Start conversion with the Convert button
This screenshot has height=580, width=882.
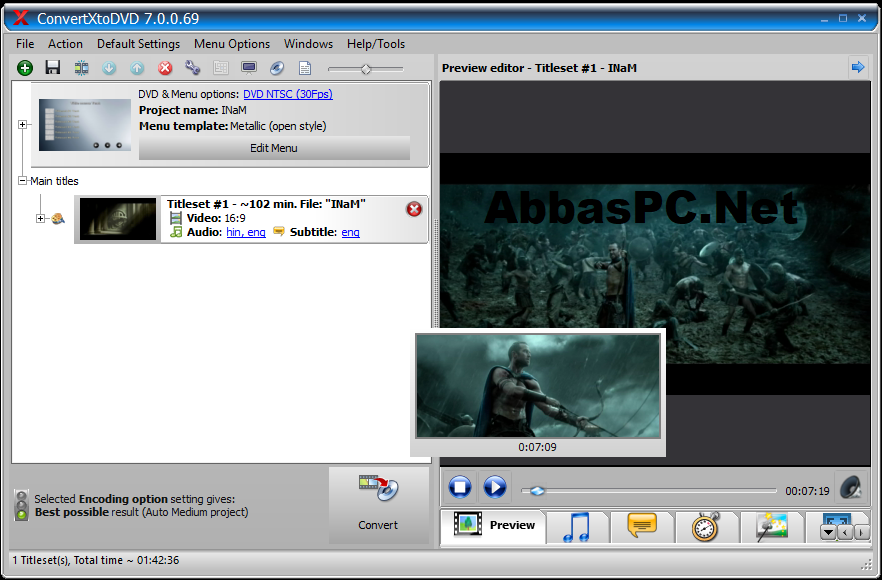point(379,504)
